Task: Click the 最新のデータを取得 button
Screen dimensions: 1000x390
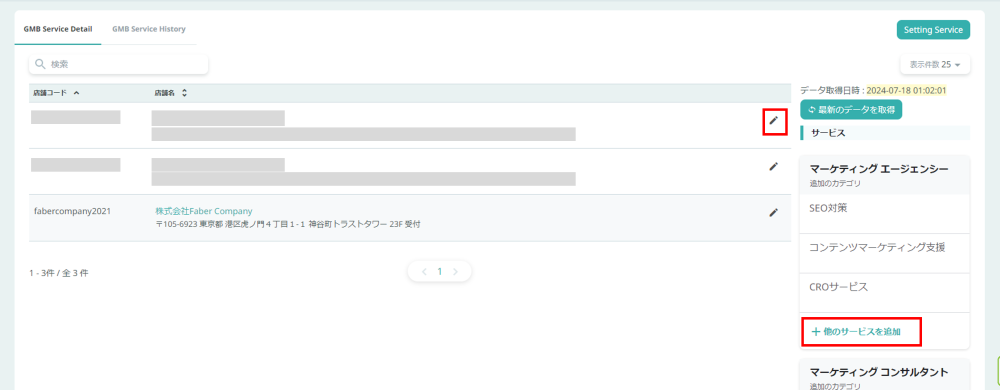Action: tap(851, 110)
